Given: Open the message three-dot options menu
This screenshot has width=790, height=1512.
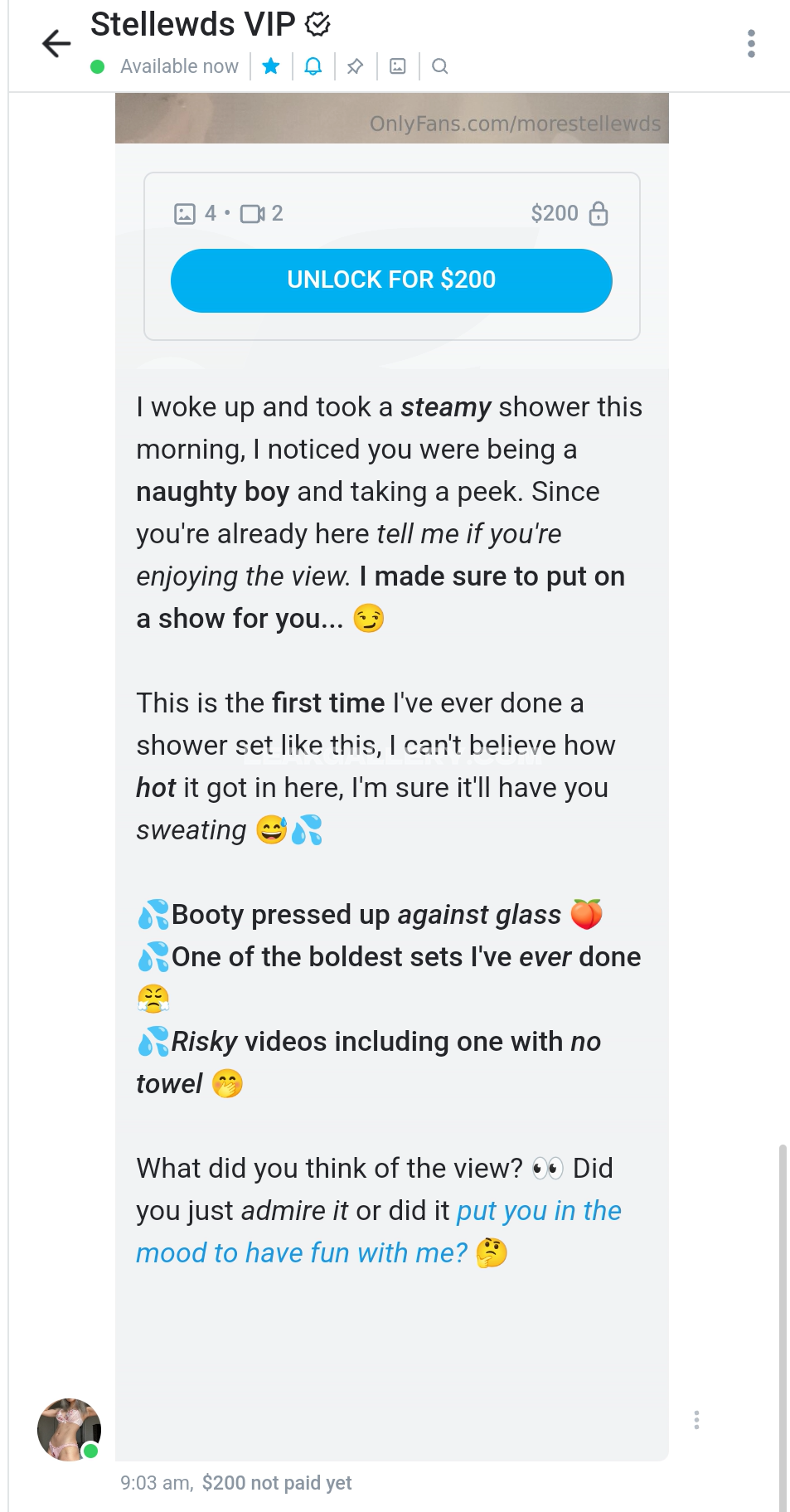Looking at the screenshot, I should point(696,1420).
